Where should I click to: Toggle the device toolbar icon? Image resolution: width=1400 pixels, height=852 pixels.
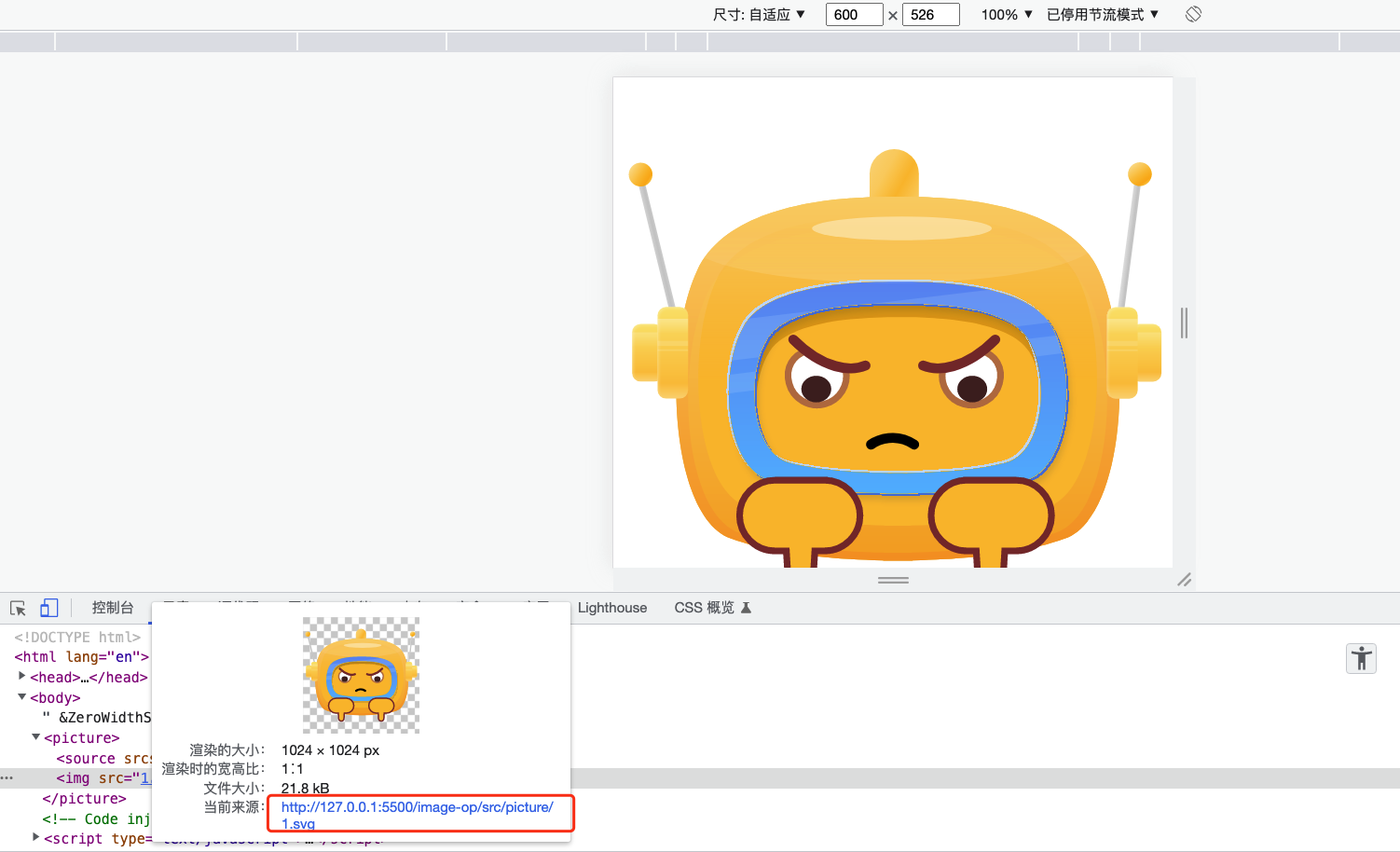click(x=49, y=608)
